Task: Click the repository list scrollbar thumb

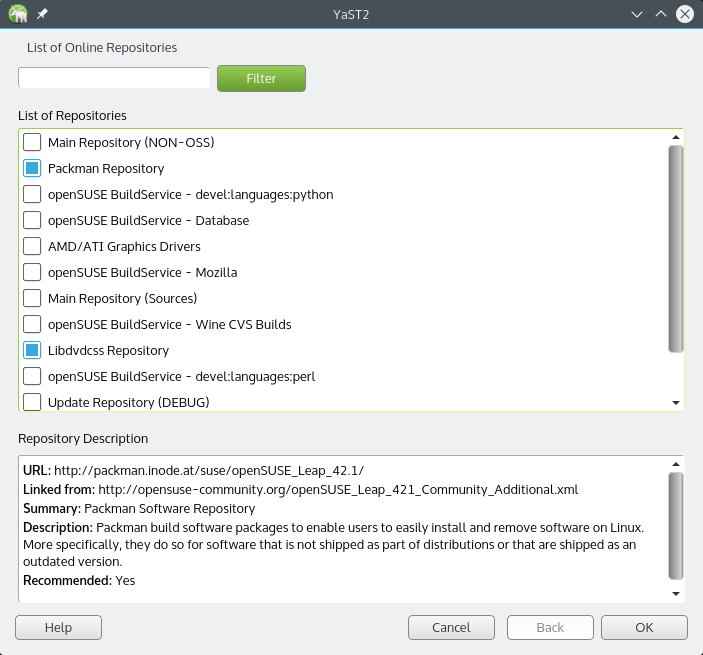Action: click(x=676, y=249)
